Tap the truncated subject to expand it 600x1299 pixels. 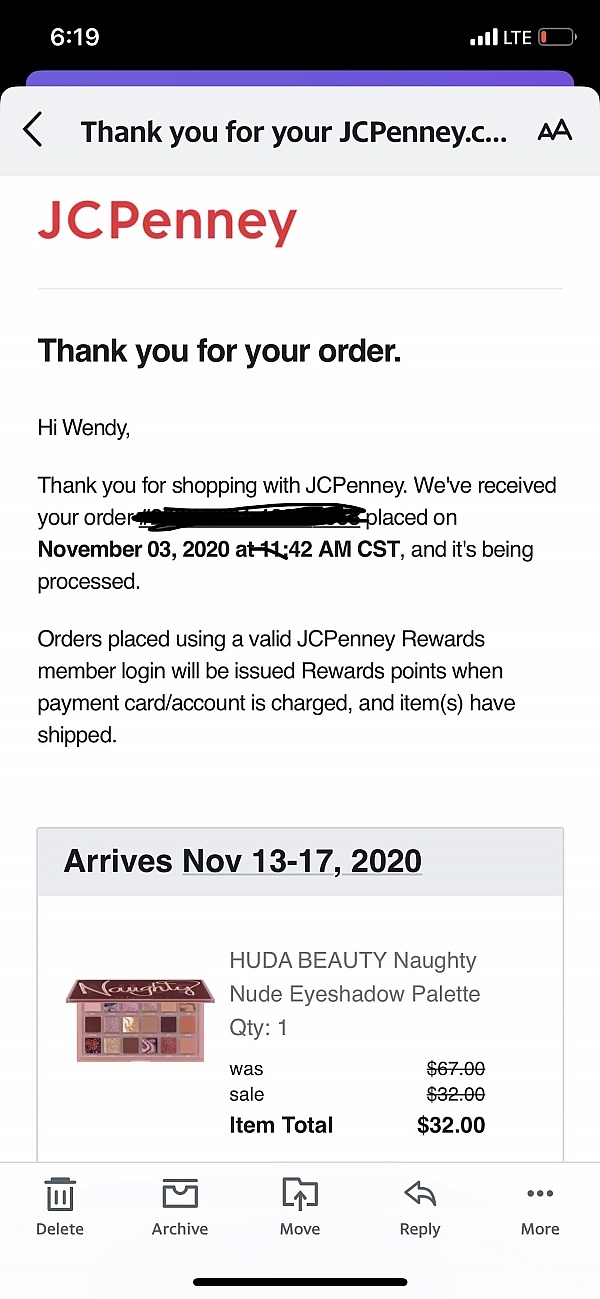pos(294,131)
